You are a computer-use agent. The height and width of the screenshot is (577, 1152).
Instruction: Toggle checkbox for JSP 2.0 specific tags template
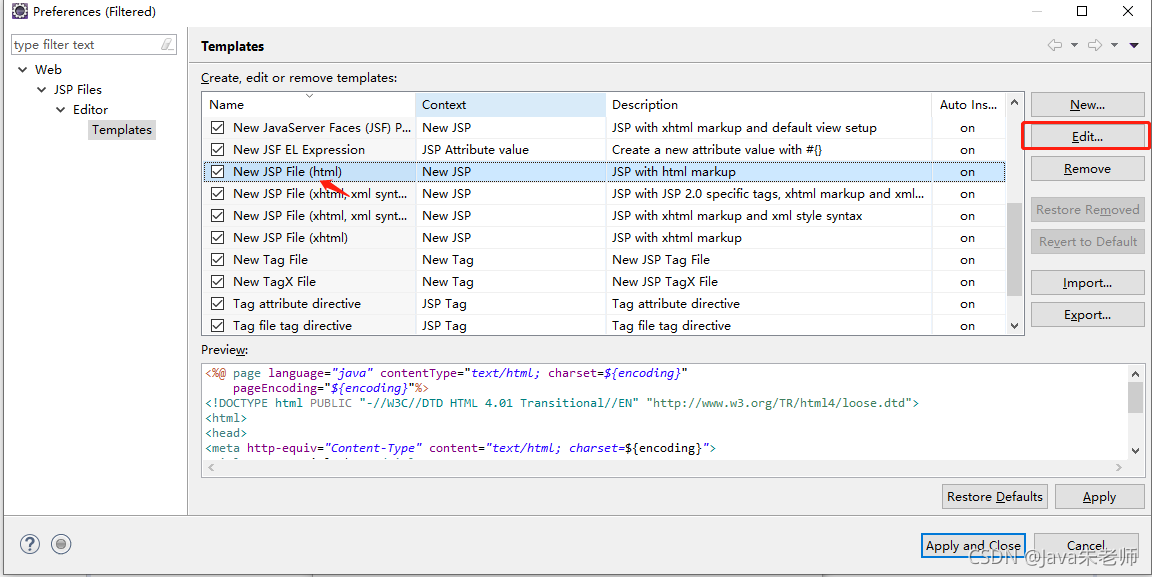[217, 193]
